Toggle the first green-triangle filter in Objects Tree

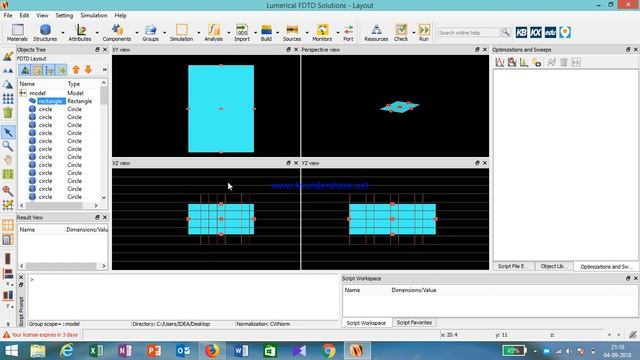(25, 70)
